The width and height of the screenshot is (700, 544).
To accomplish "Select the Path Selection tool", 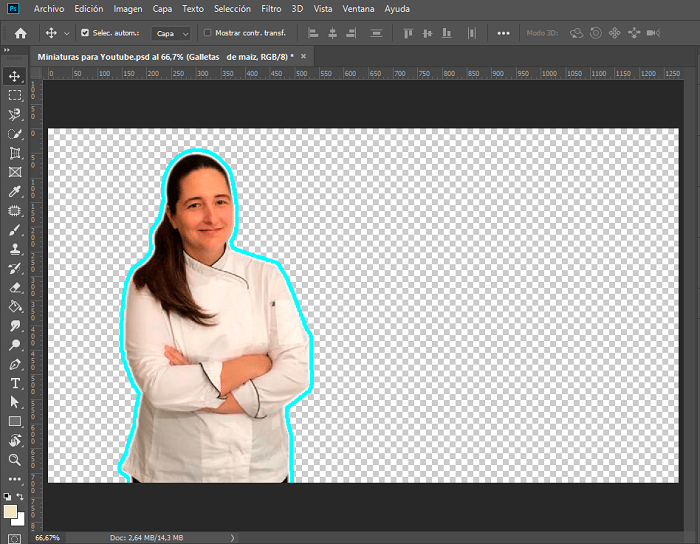I will [x=15, y=403].
